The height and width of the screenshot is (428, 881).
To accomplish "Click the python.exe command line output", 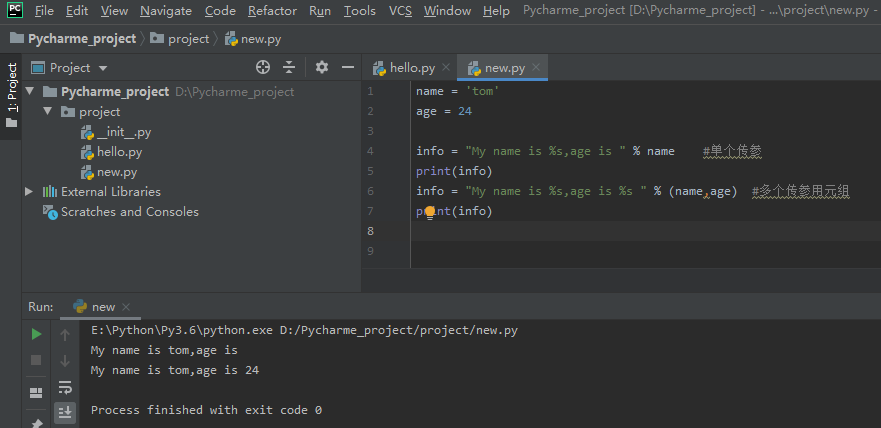I will pyautogui.click(x=304, y=330).
